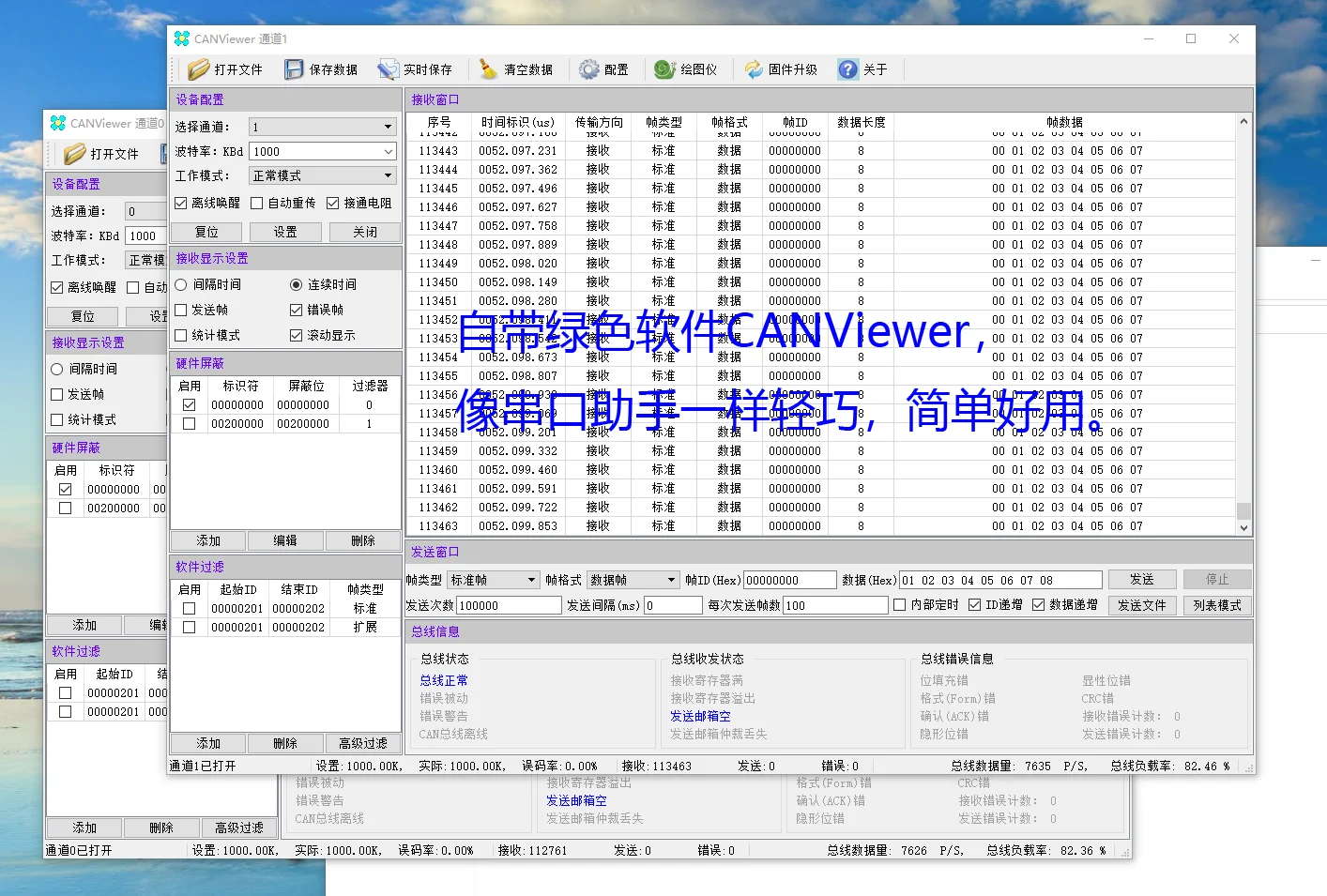Click the 保存数据 disk icon
The width and height of the screenshot is (1327, 896).
tap(295, 69)
